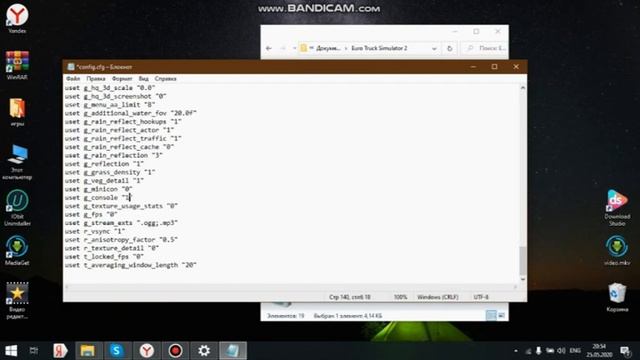The height and width of the screenshot is (360, 640).
Task: Click the back arrow in Explorer window
Action: (269, 48)
